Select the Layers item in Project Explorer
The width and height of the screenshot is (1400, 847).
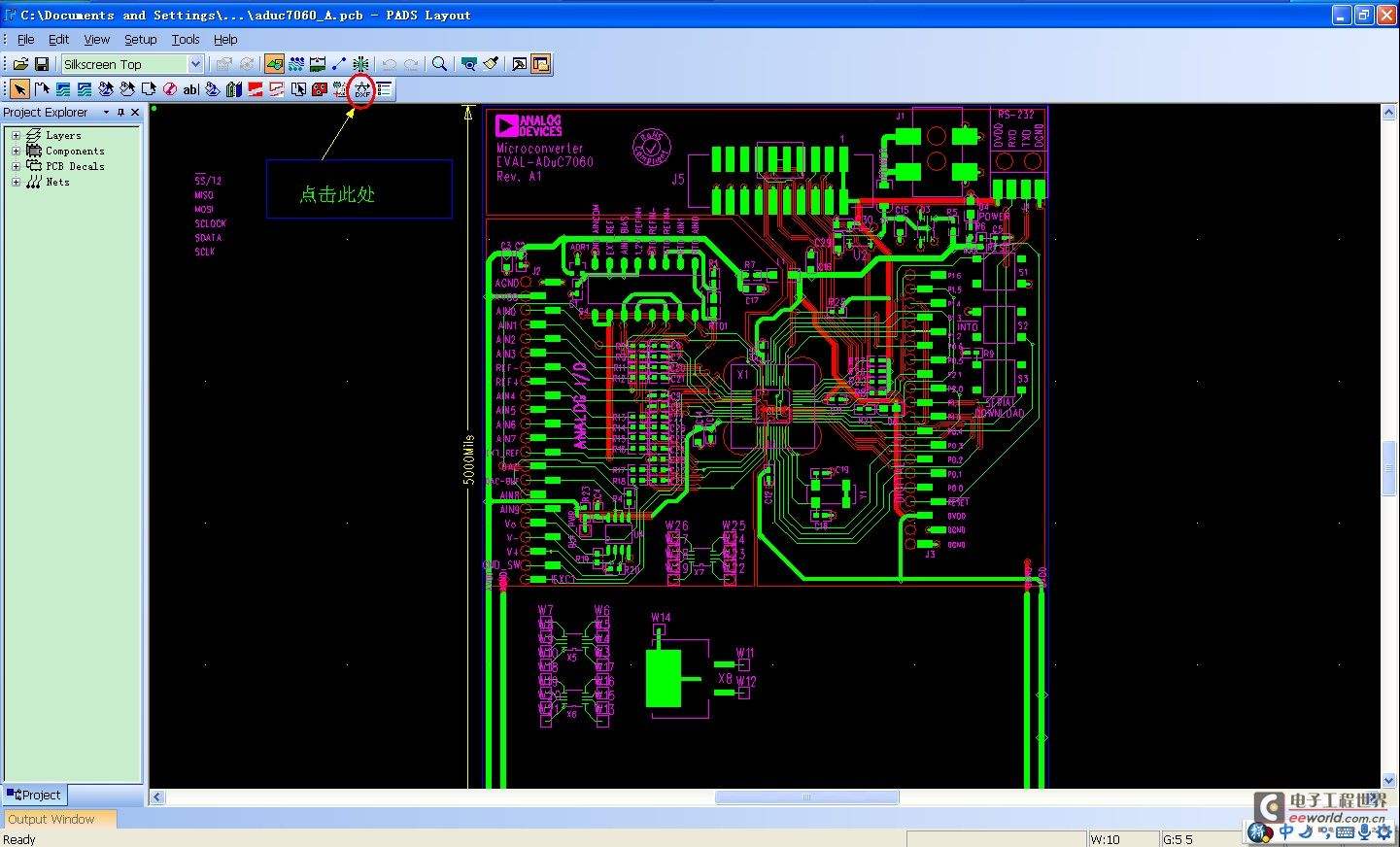click(63, 135)
